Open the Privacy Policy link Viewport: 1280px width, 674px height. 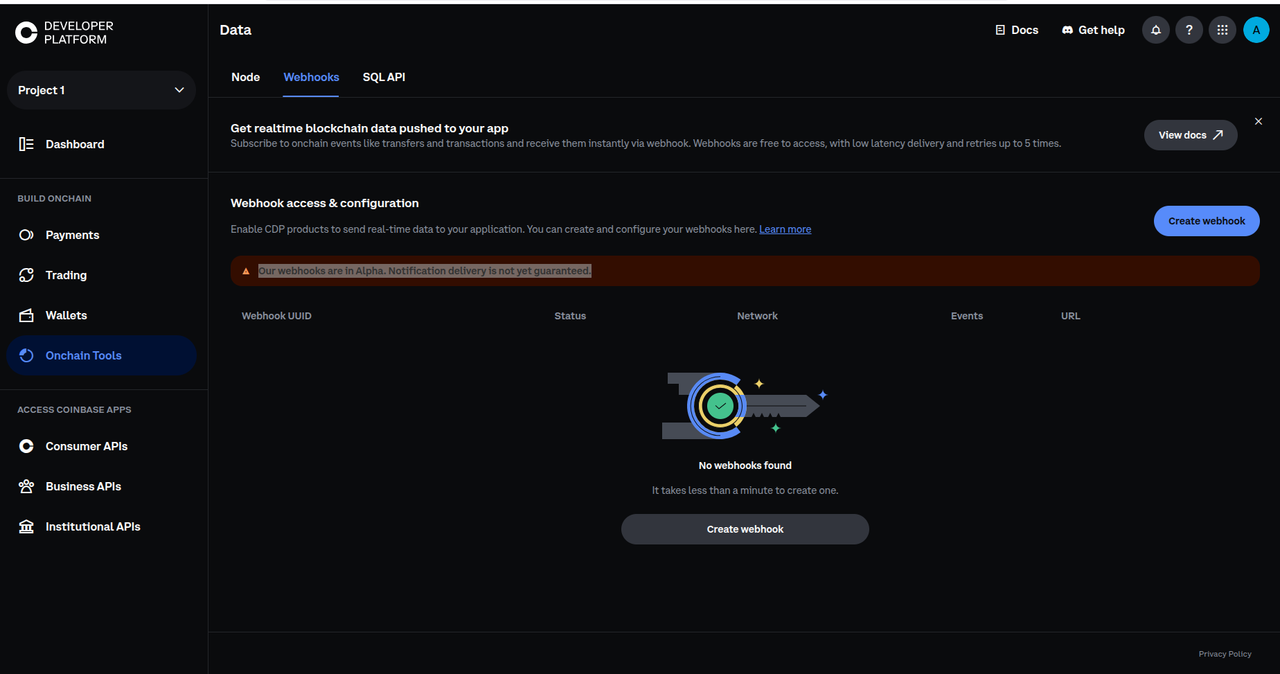[1225, 654]
